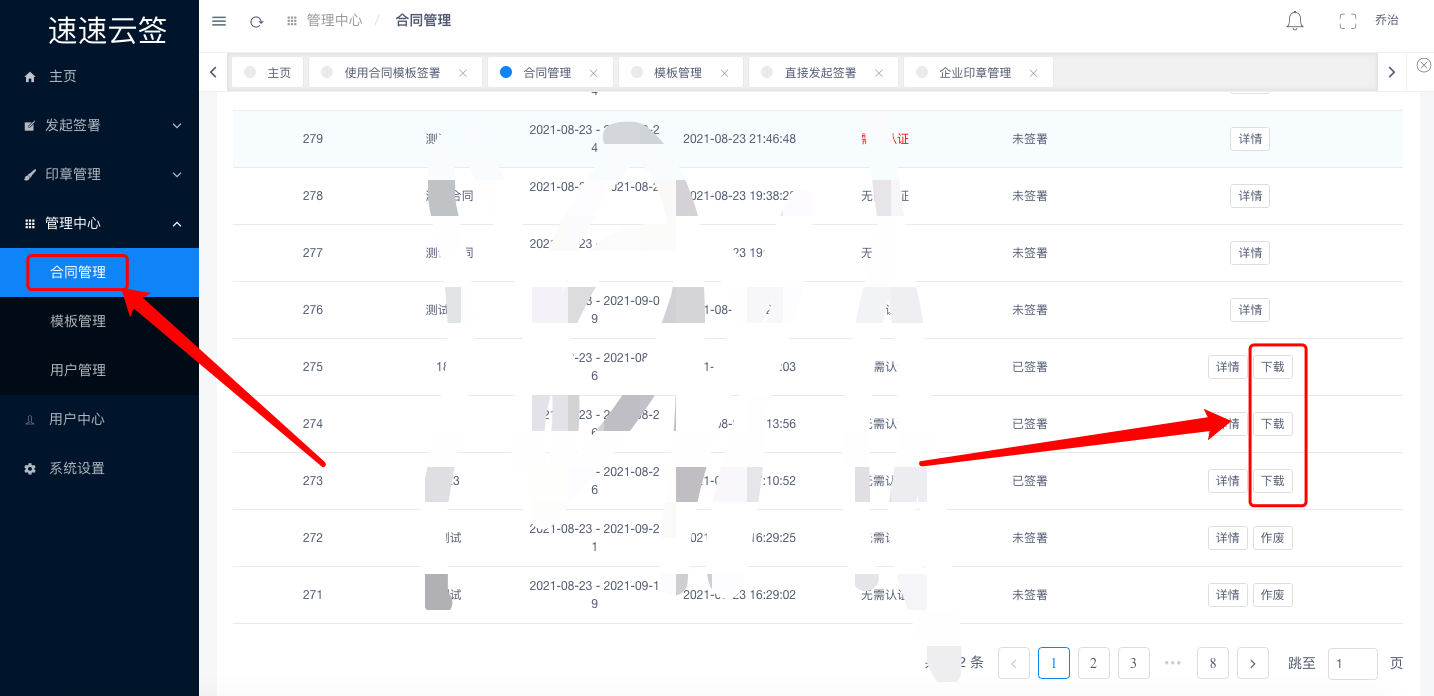Image resolution: width=1434 pixels, height=696 pixels.
Task: Switch to the 直接发起签署 tab
Action: [820, 73]
